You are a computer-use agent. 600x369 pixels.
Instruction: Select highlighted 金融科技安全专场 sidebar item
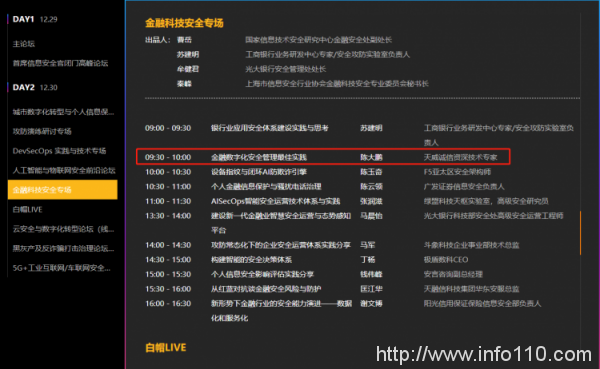[62, 190]
